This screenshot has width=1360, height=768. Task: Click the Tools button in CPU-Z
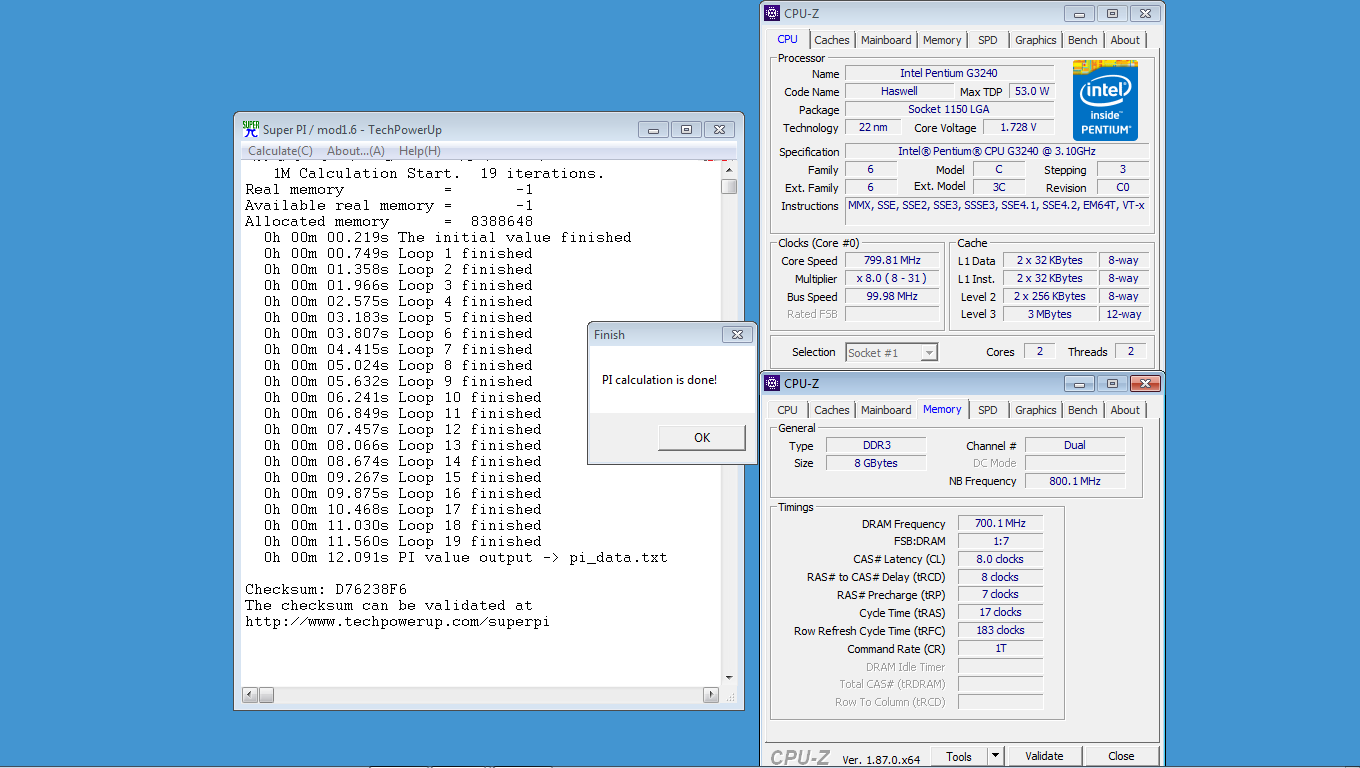tap(959, 756)
